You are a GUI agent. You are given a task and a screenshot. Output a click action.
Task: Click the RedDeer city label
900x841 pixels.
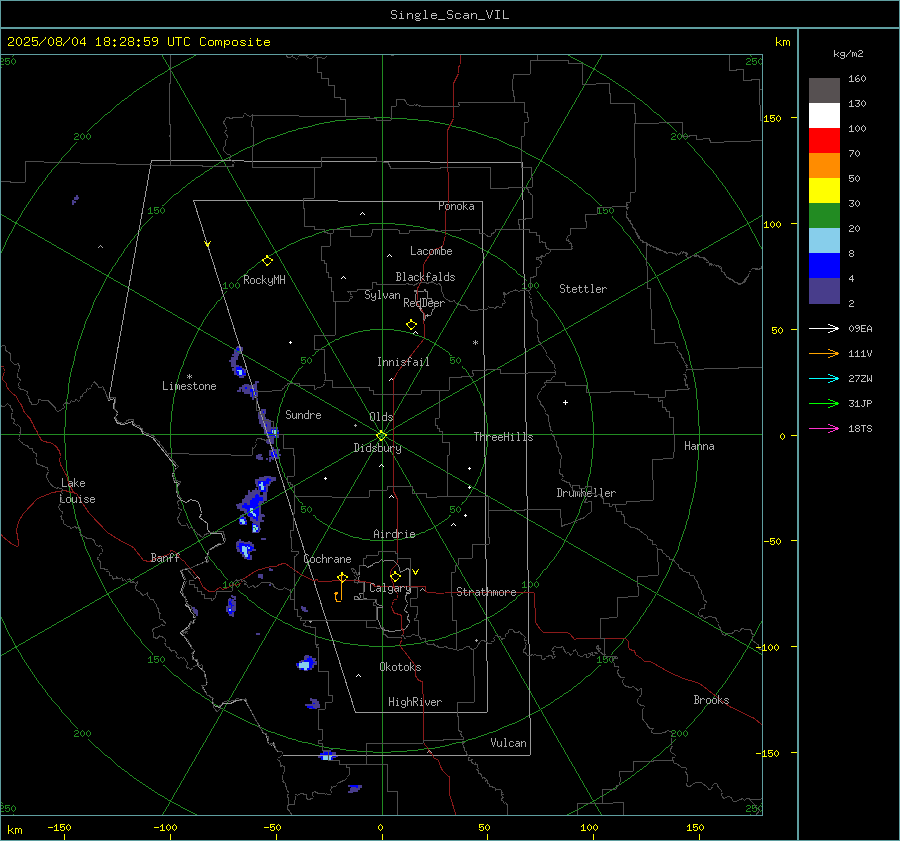424,303
